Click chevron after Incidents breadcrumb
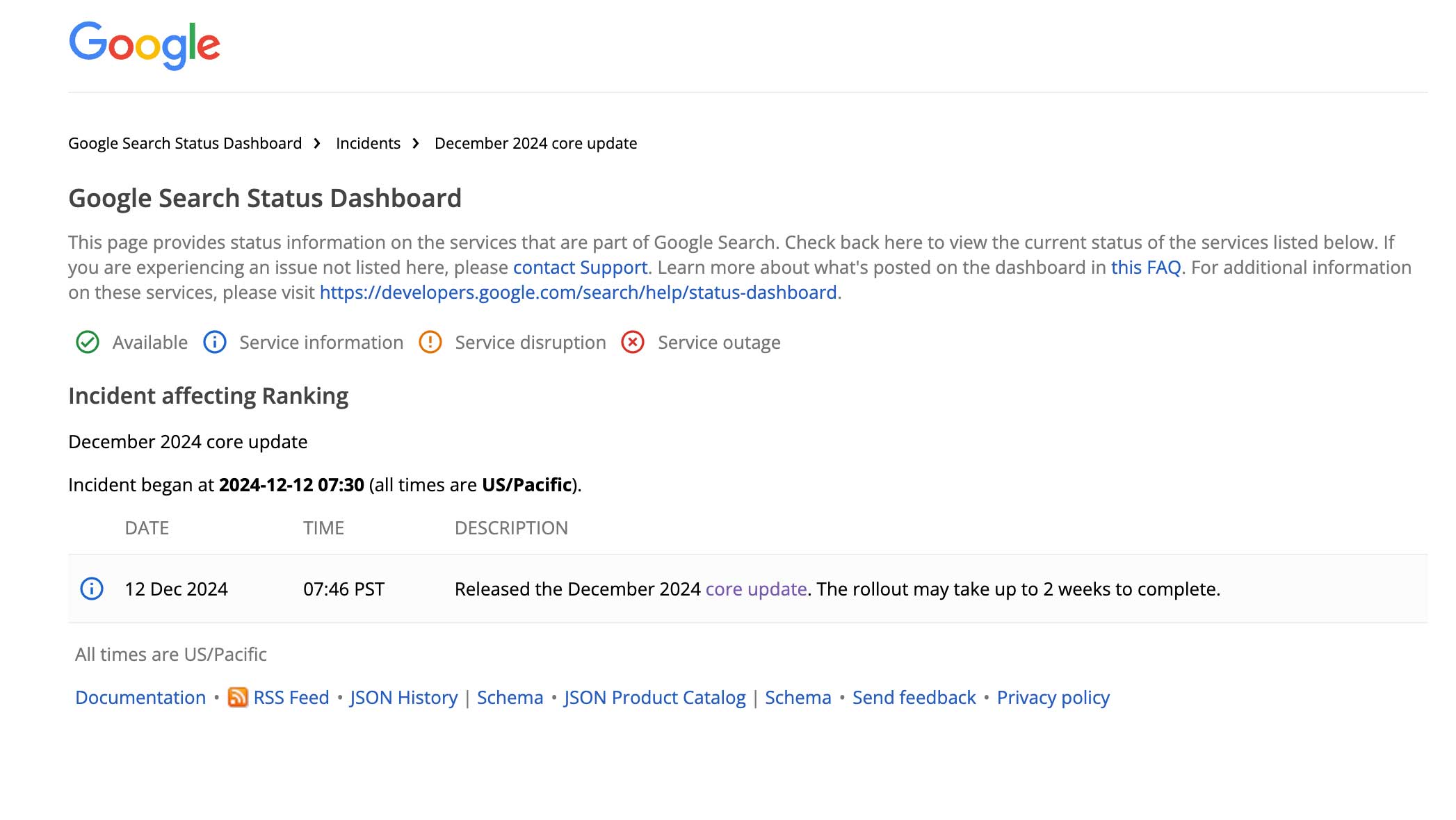Screen dimensions: 1456x820 (416, 143)
